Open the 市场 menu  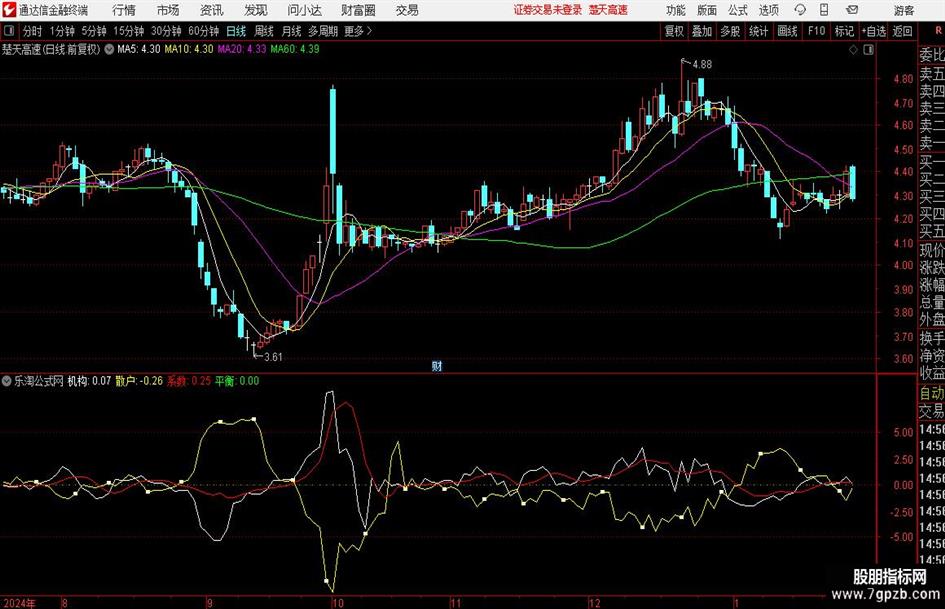[x=168, y=10]
